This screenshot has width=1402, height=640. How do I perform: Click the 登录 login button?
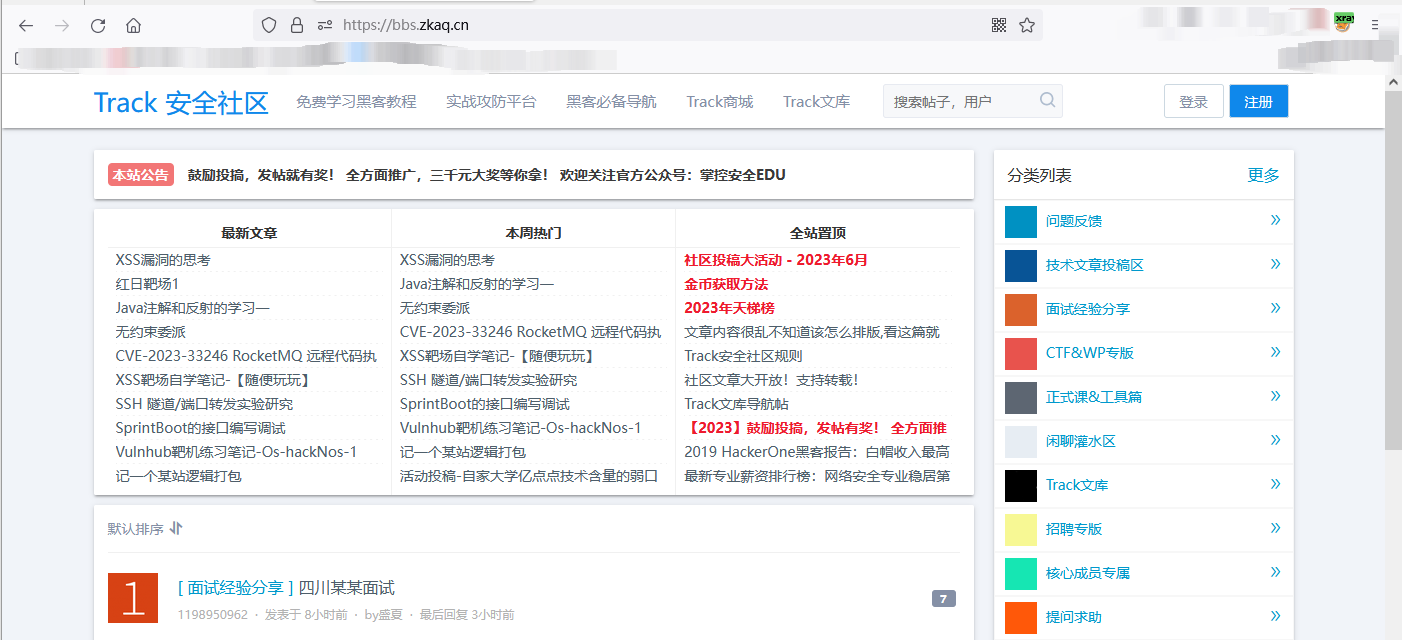pyautogui.click(x=1194, y=101)
